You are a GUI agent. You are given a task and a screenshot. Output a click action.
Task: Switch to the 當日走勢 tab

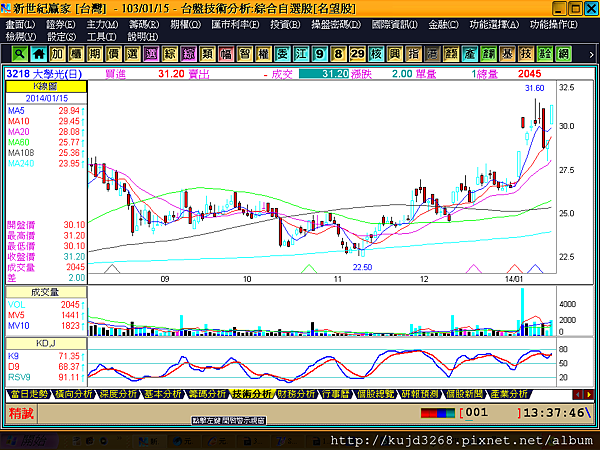pyautogui.click(x=29, y=394)
